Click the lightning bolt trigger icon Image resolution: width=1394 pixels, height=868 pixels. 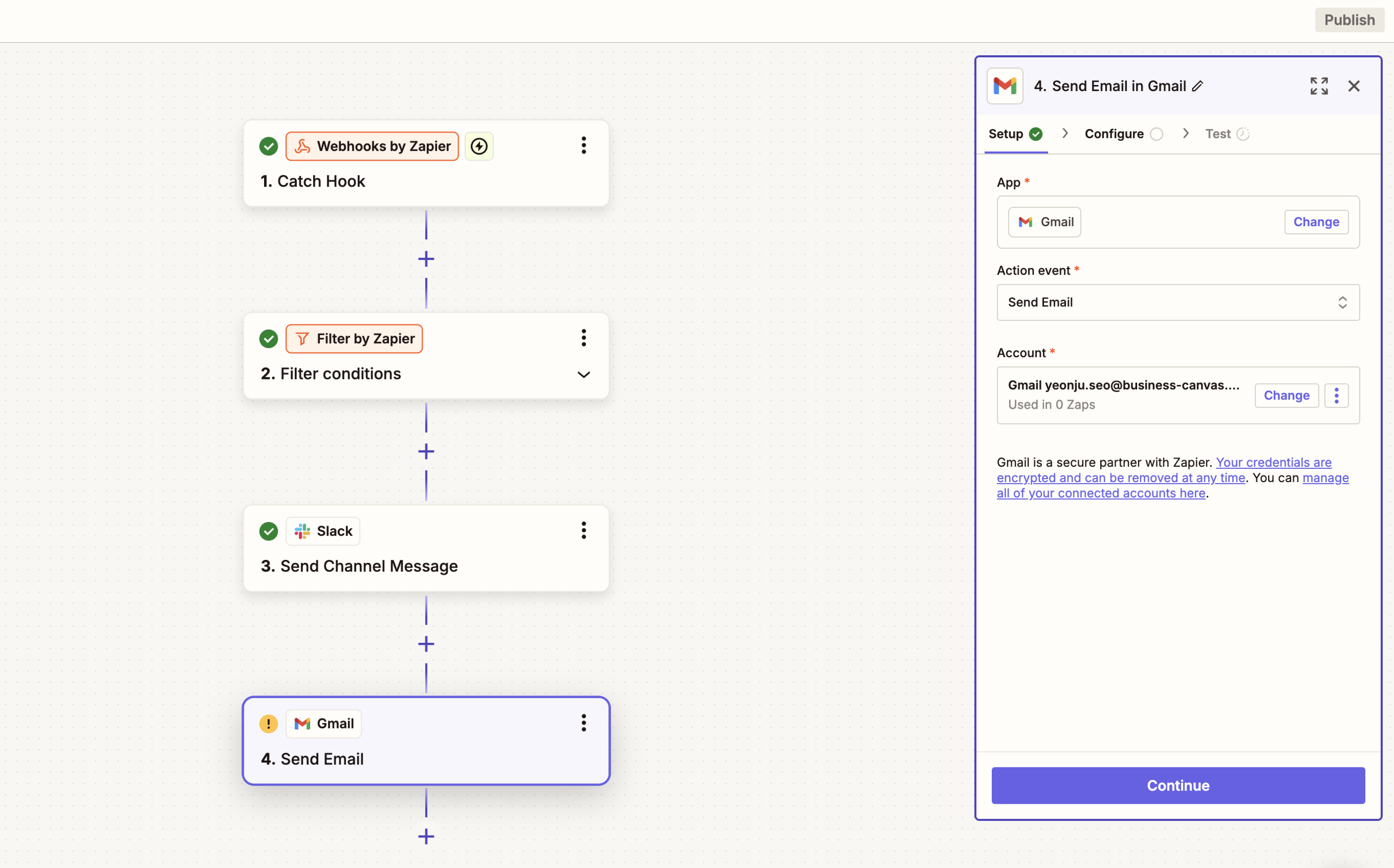click(479, 146)
